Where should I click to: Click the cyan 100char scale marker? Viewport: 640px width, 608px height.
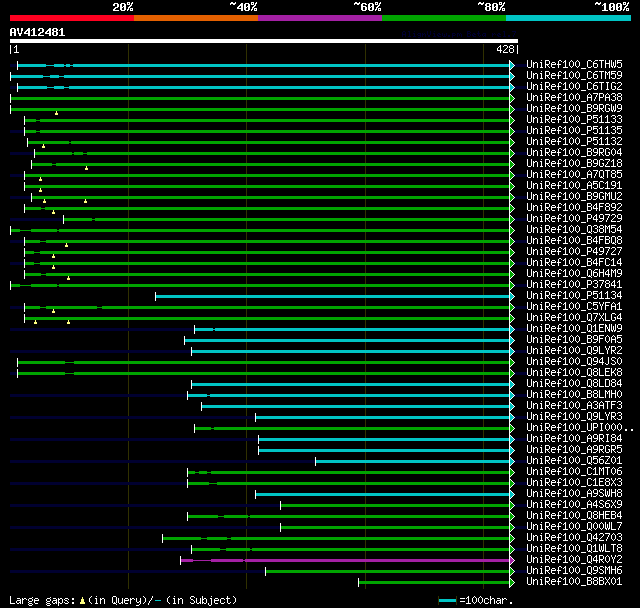click(447, 600)
